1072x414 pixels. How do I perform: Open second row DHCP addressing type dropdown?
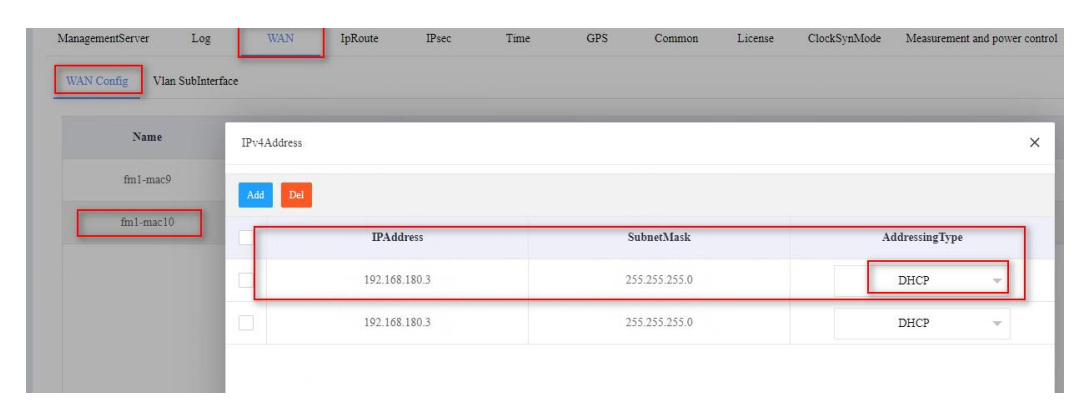[x=921, y=323]
